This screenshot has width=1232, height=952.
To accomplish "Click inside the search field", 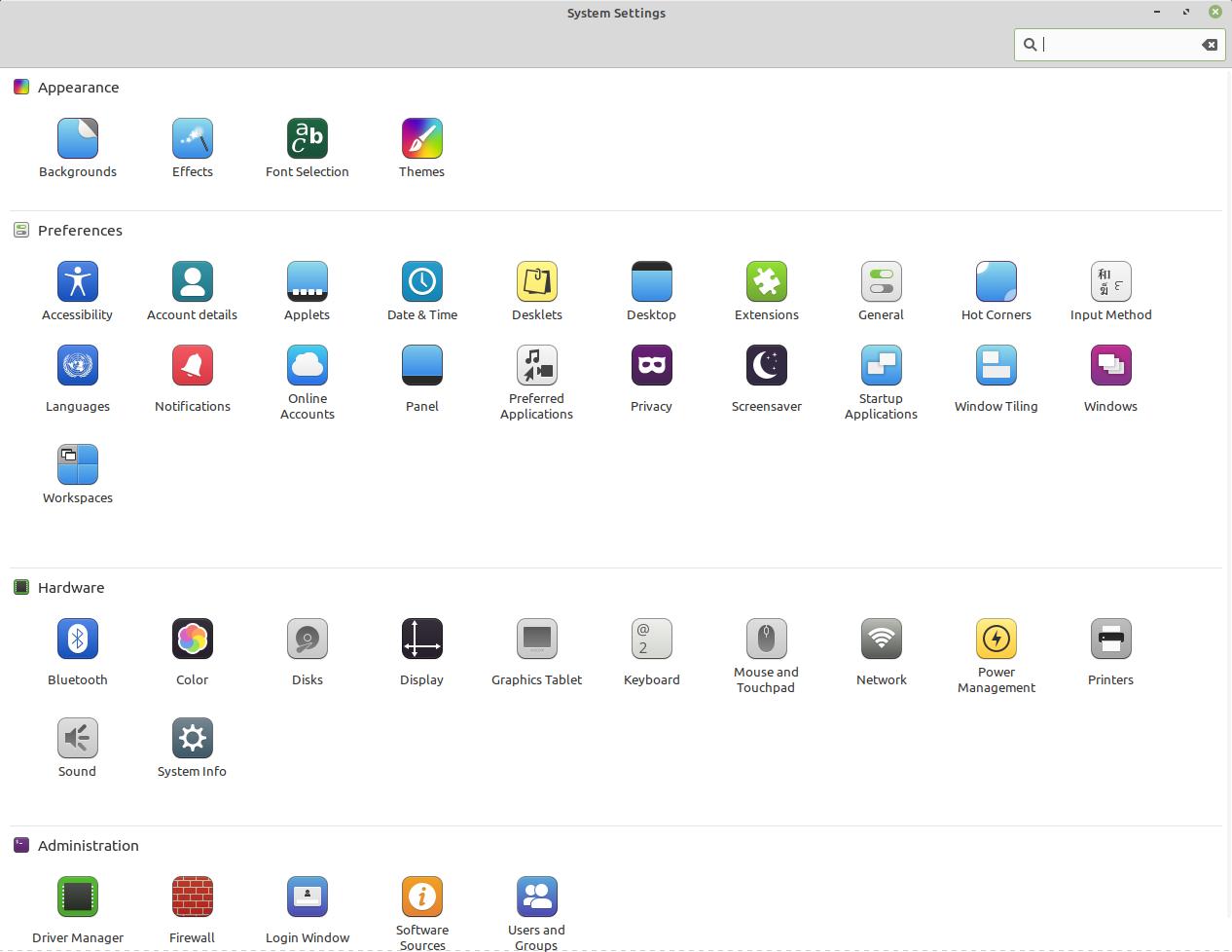I will pos(1109,44).
